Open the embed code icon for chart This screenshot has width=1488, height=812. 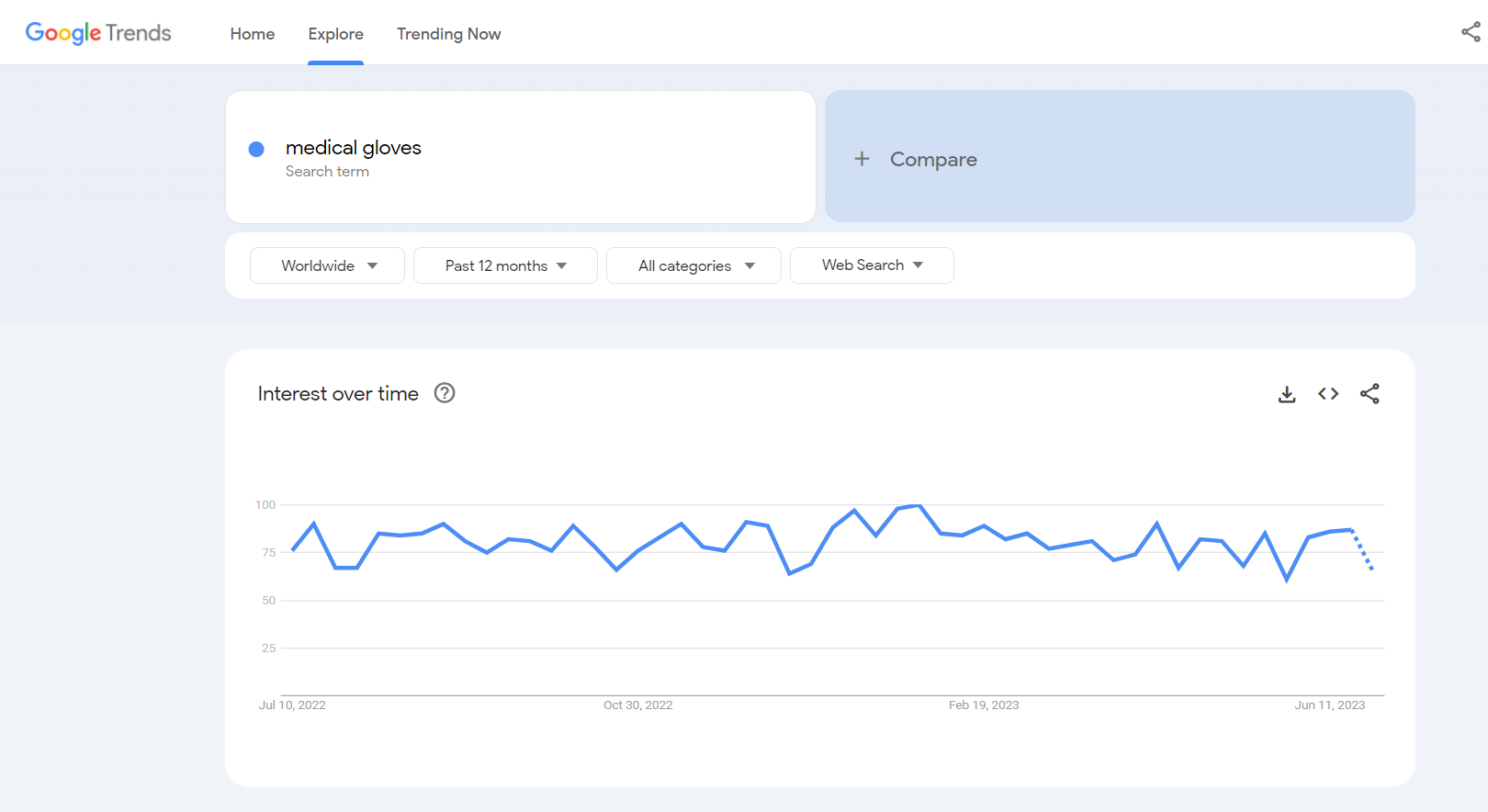[1328, 394]
